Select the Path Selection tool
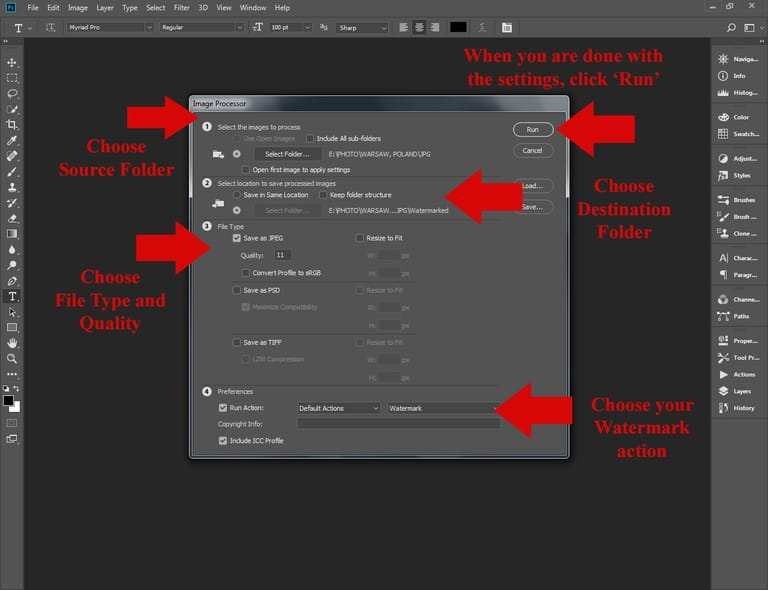Image resolution: width=768 pixels, height=590 pixels. (12, 312)
